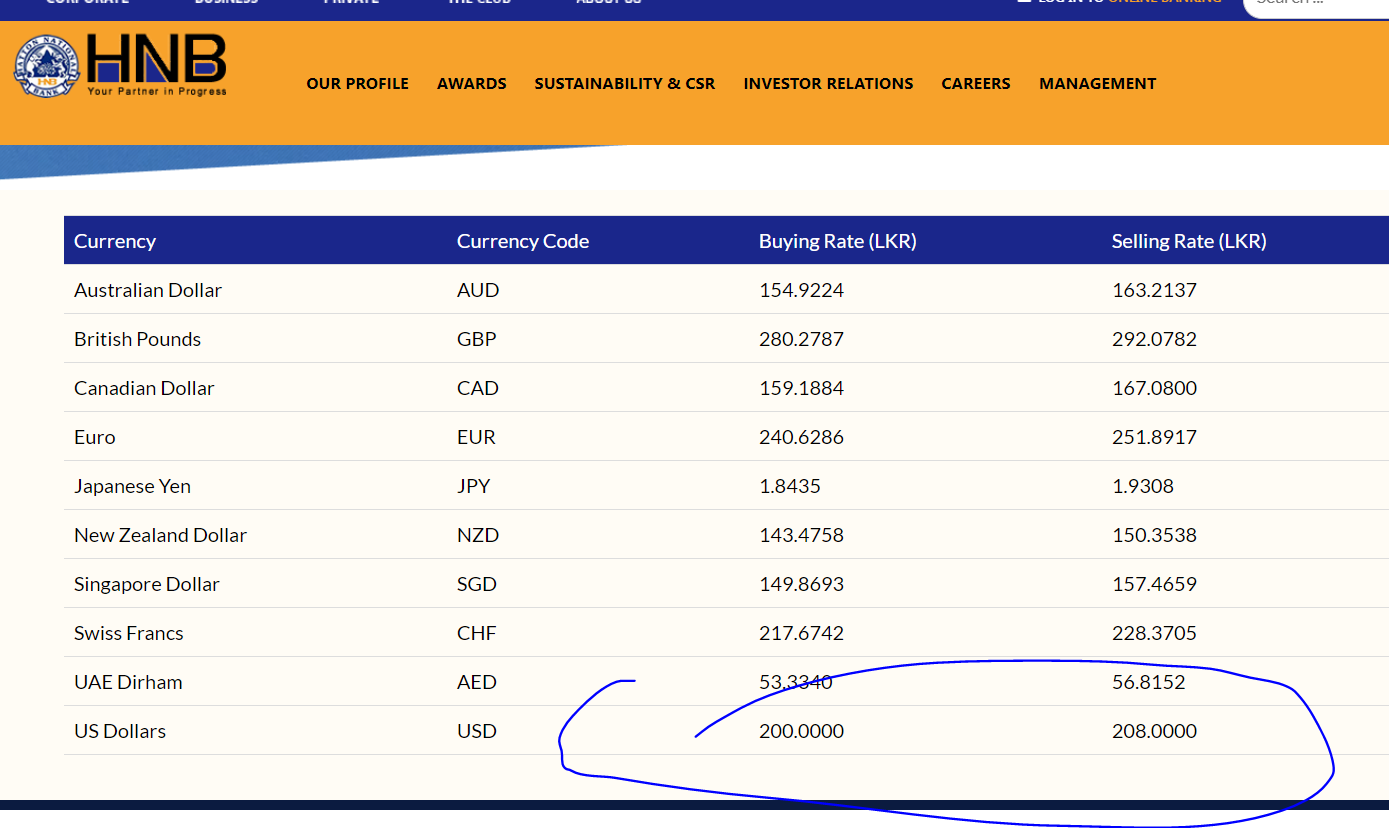Click JPY selling rate 1.9308

coord(1143,486)
